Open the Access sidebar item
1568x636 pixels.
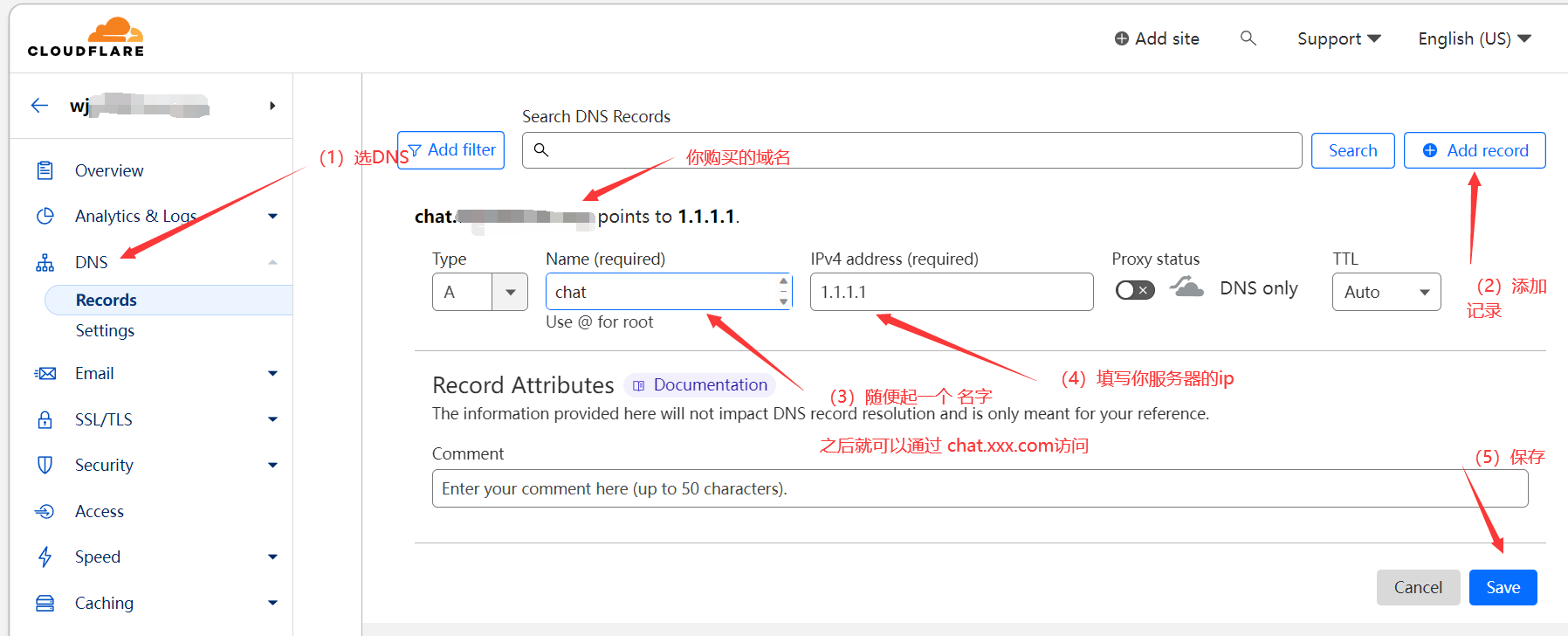point(100,511)
